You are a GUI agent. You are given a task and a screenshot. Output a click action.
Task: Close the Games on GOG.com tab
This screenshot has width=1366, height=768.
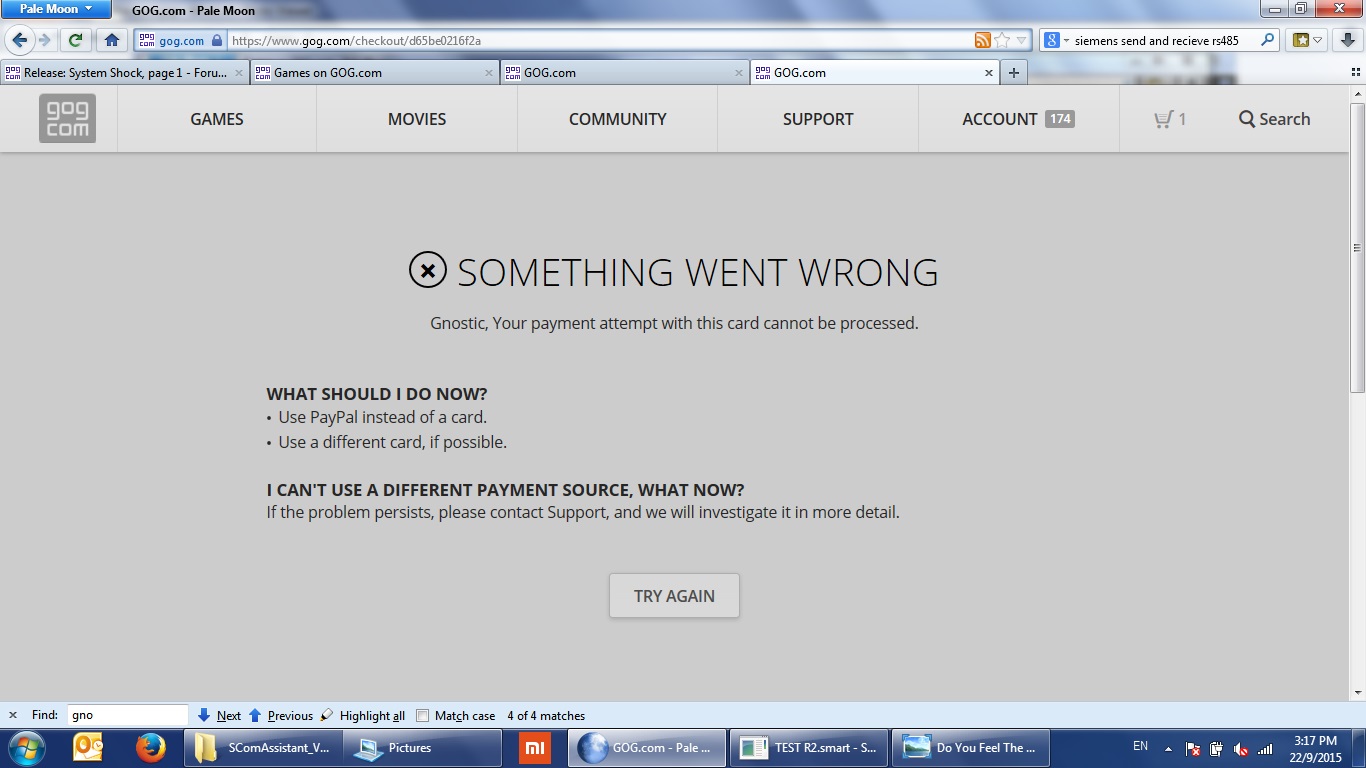click(489, 73)
